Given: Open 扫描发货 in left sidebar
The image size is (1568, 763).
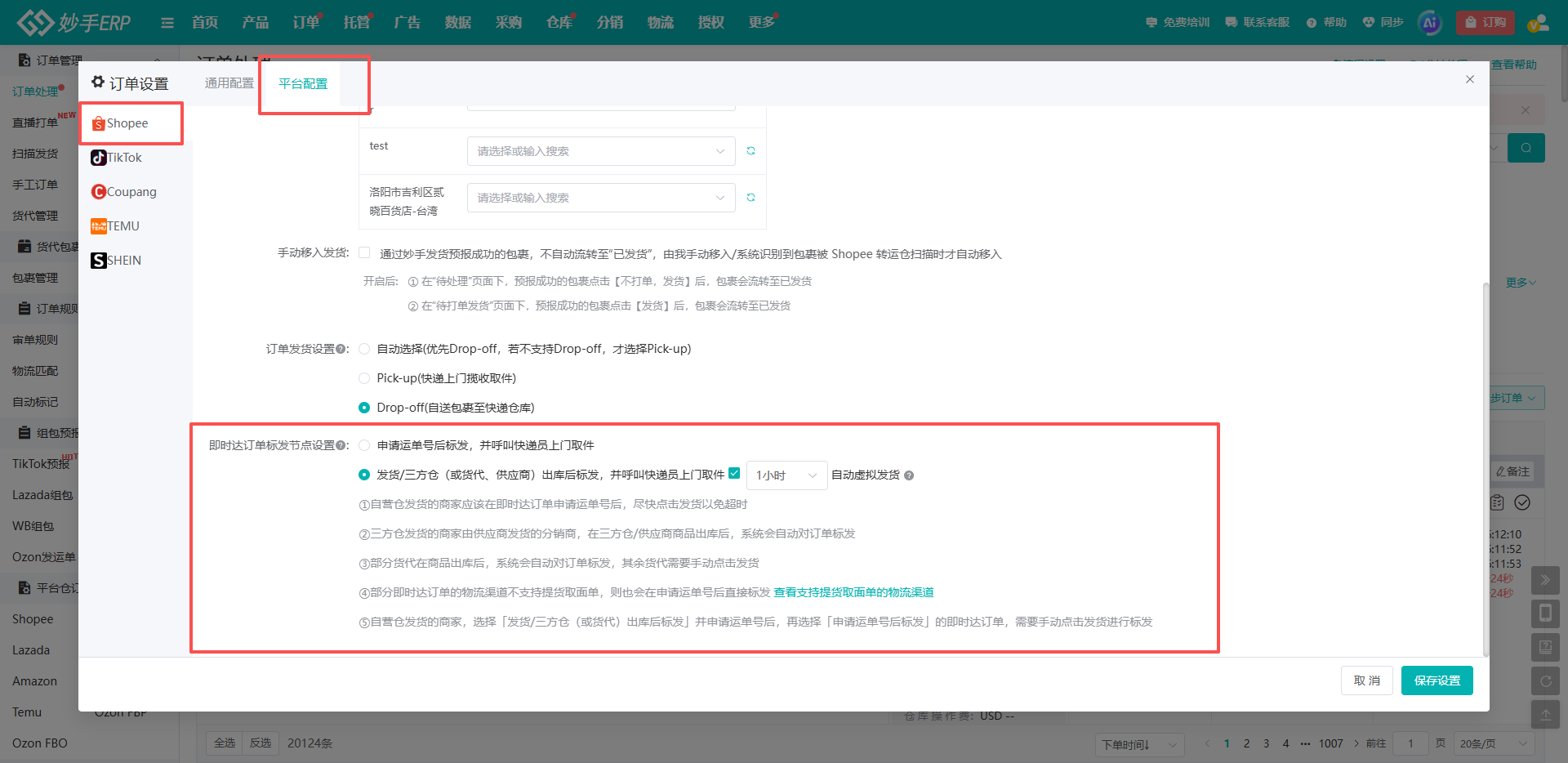Looking at the screenshot, I should [35, 154].
